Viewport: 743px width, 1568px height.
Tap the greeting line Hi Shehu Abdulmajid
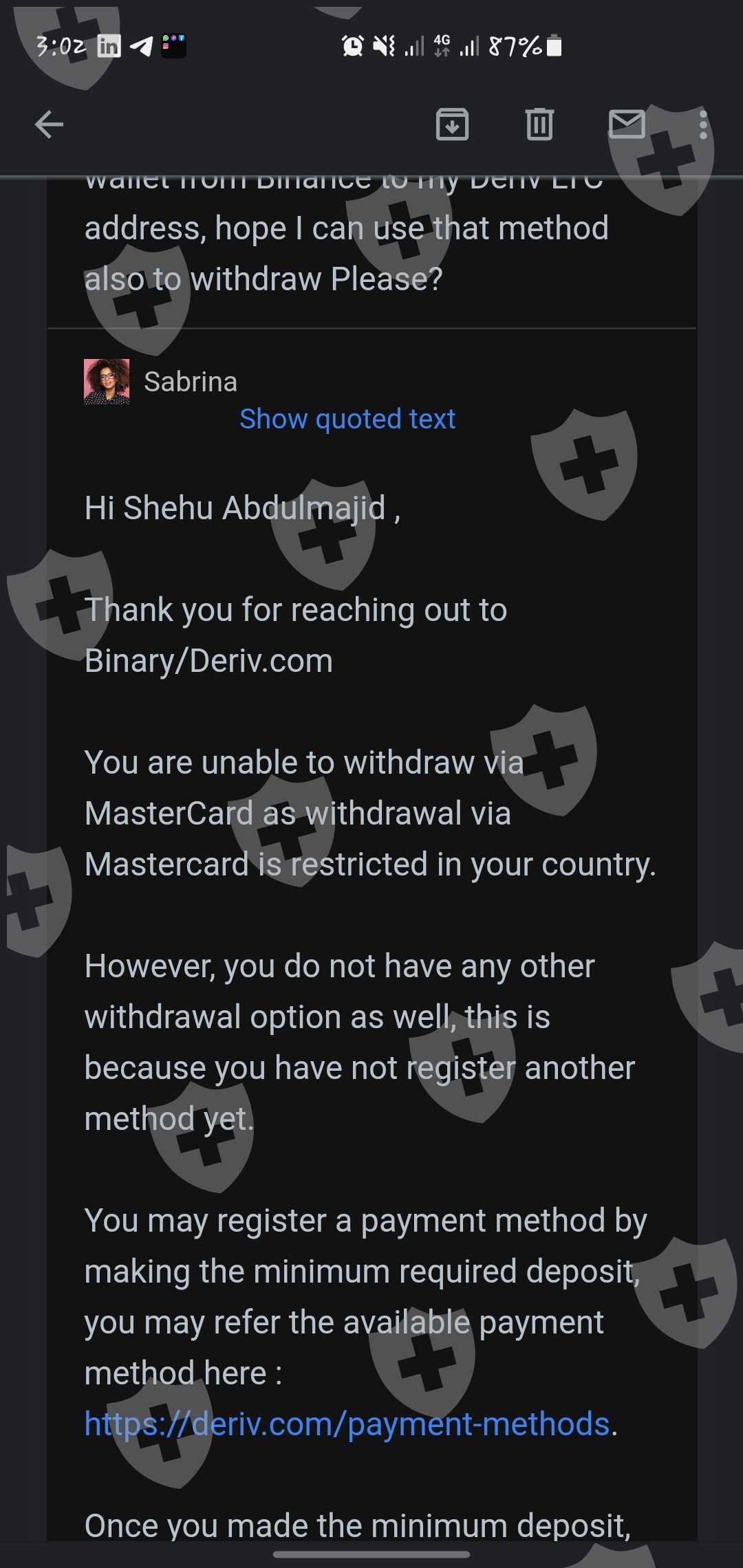pyautogui.click(x=242, y=508)
